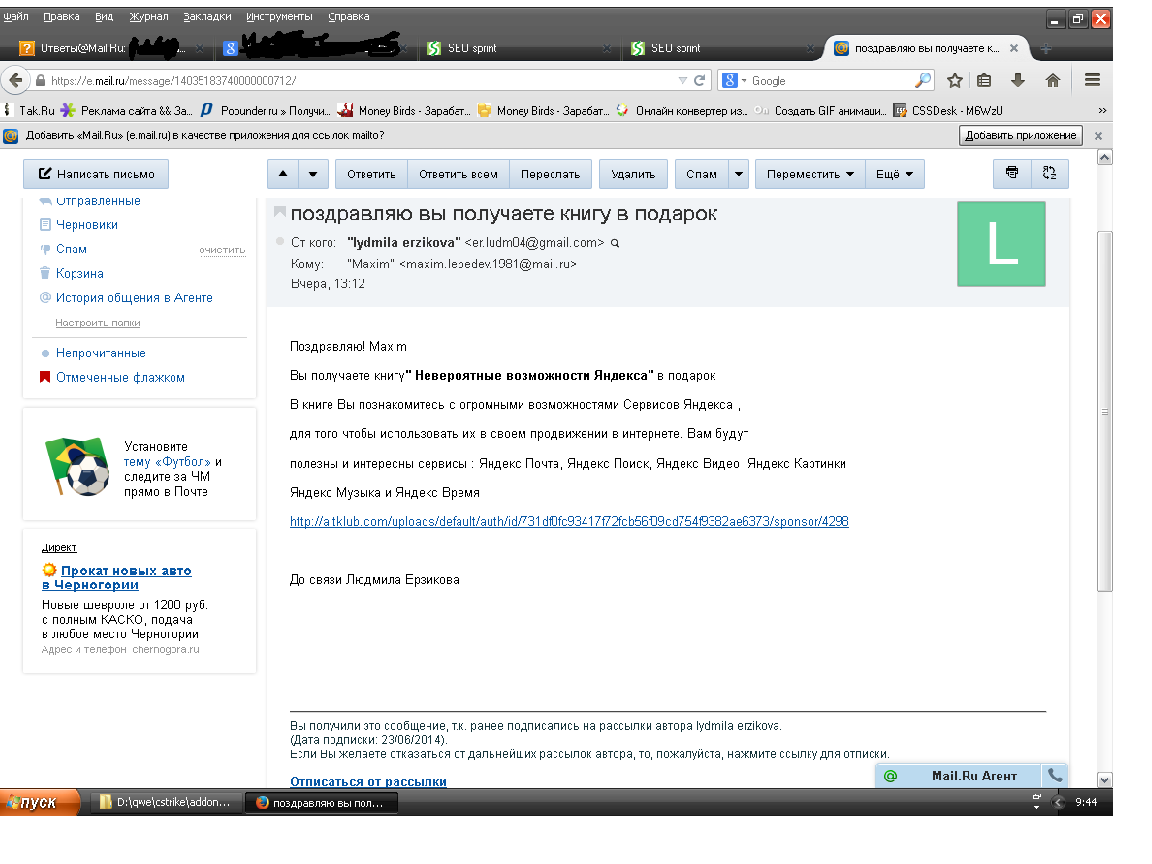Viewport: 1152px width, 864px height.
Task: Search messages from sender via the magnifier icon
Action: point(615,243)
